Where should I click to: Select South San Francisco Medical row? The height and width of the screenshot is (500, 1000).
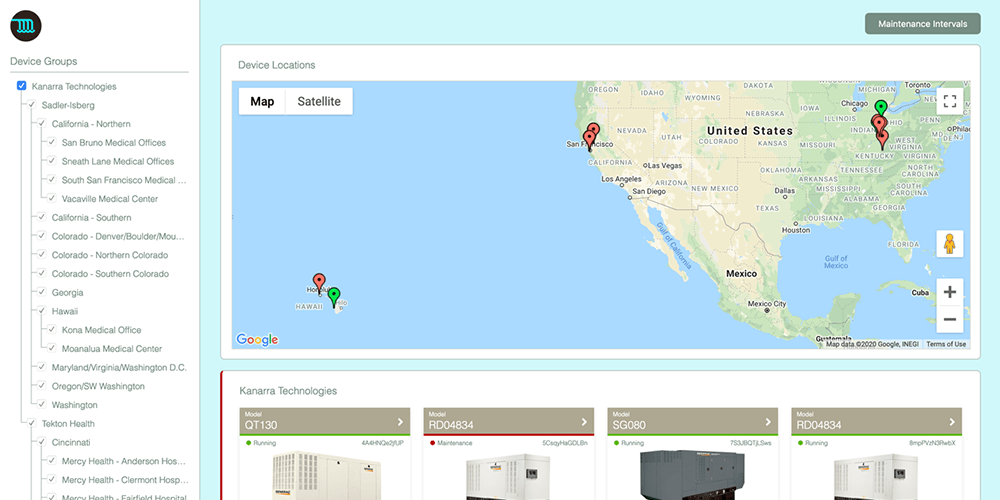124,180
